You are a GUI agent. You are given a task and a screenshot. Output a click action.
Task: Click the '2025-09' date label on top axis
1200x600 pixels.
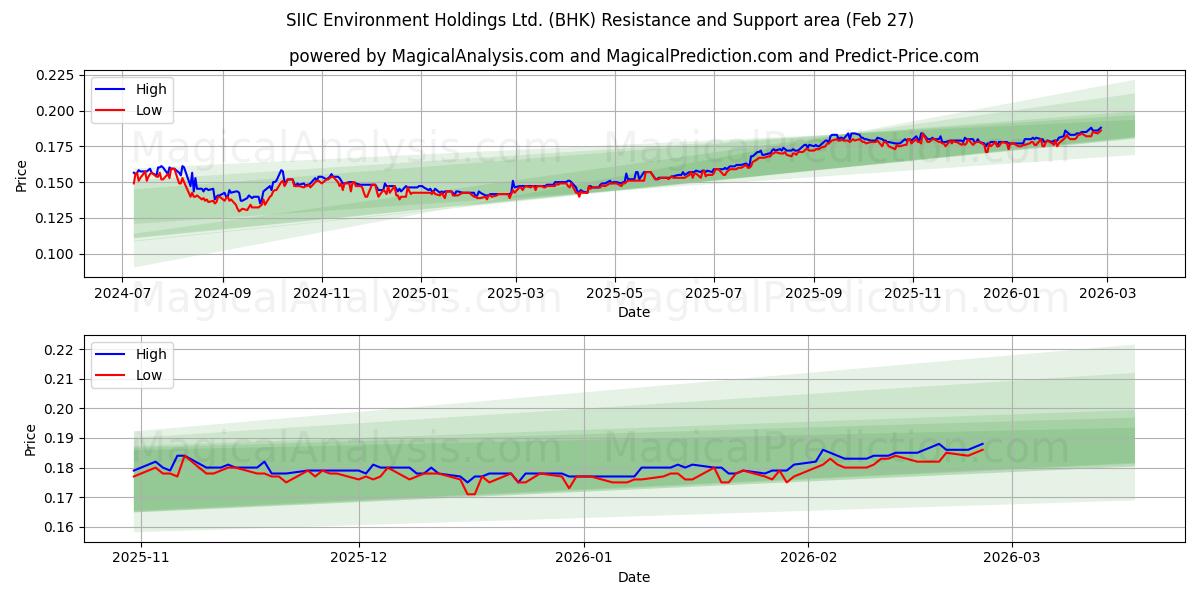coord(813,294)
